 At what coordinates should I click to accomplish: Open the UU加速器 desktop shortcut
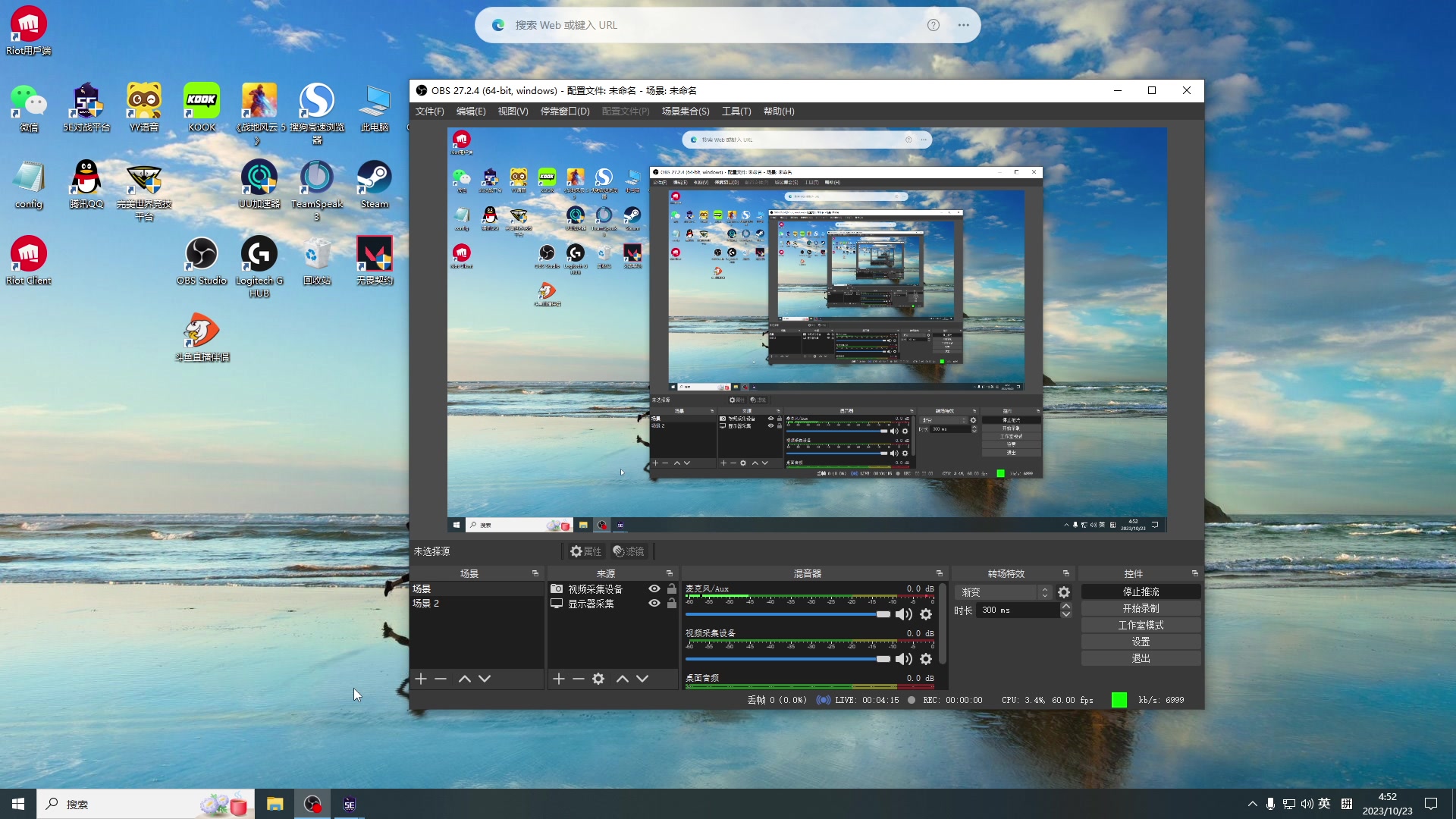tap(259, 184)
